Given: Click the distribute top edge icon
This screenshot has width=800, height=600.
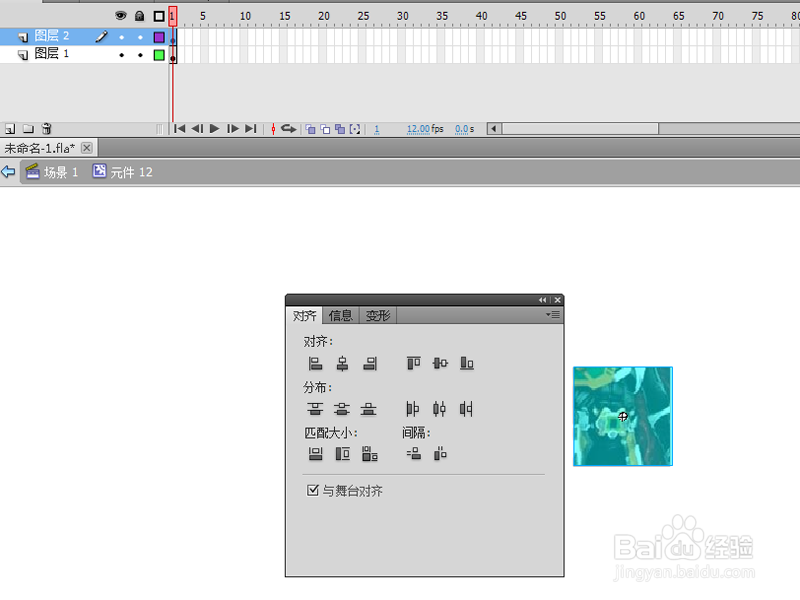Looking at the screenshot, I should tap(315, 409).
